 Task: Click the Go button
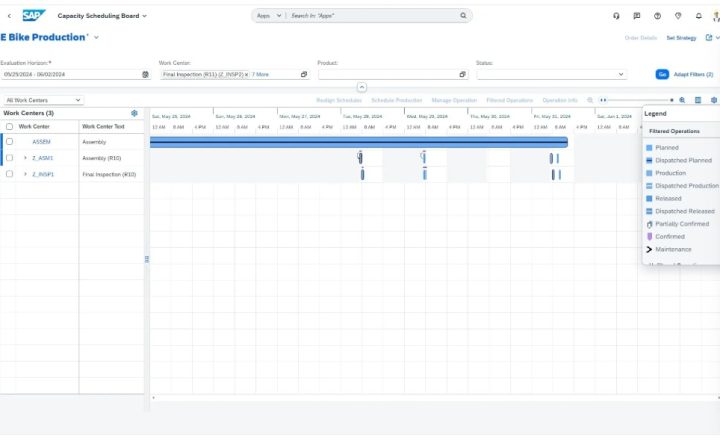[x=662, y=74]
